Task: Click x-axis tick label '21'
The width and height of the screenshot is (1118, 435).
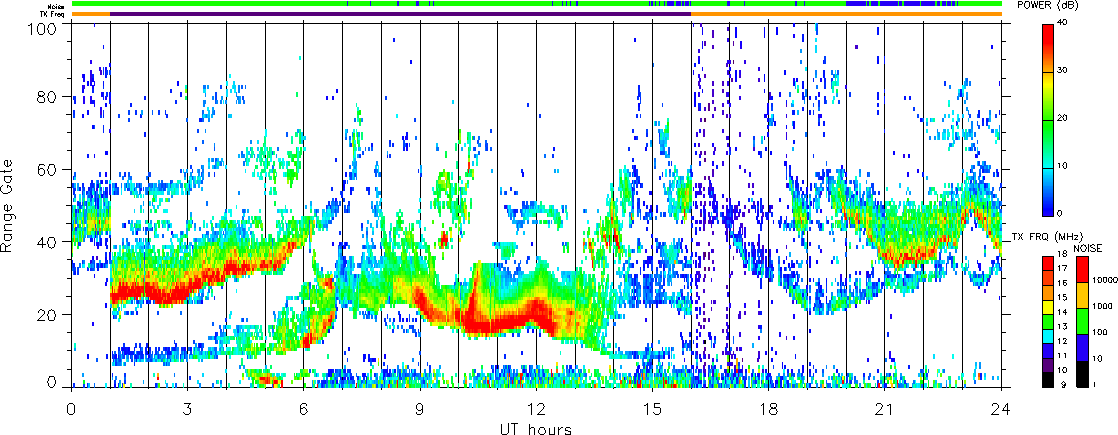Action: (885, 408)
